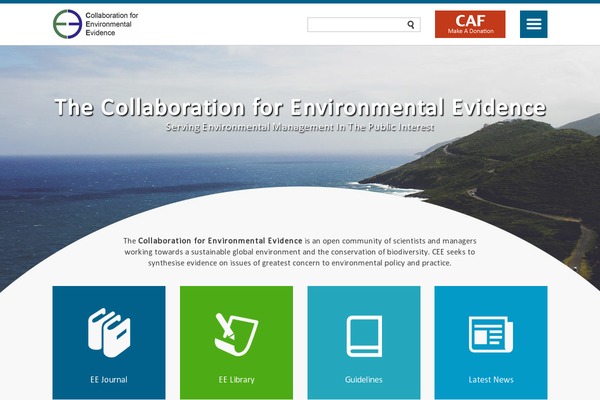This screenshot has height=400, width=600.
Task: Click the book icon in Guidelines tile
Action: click(364, 336)
